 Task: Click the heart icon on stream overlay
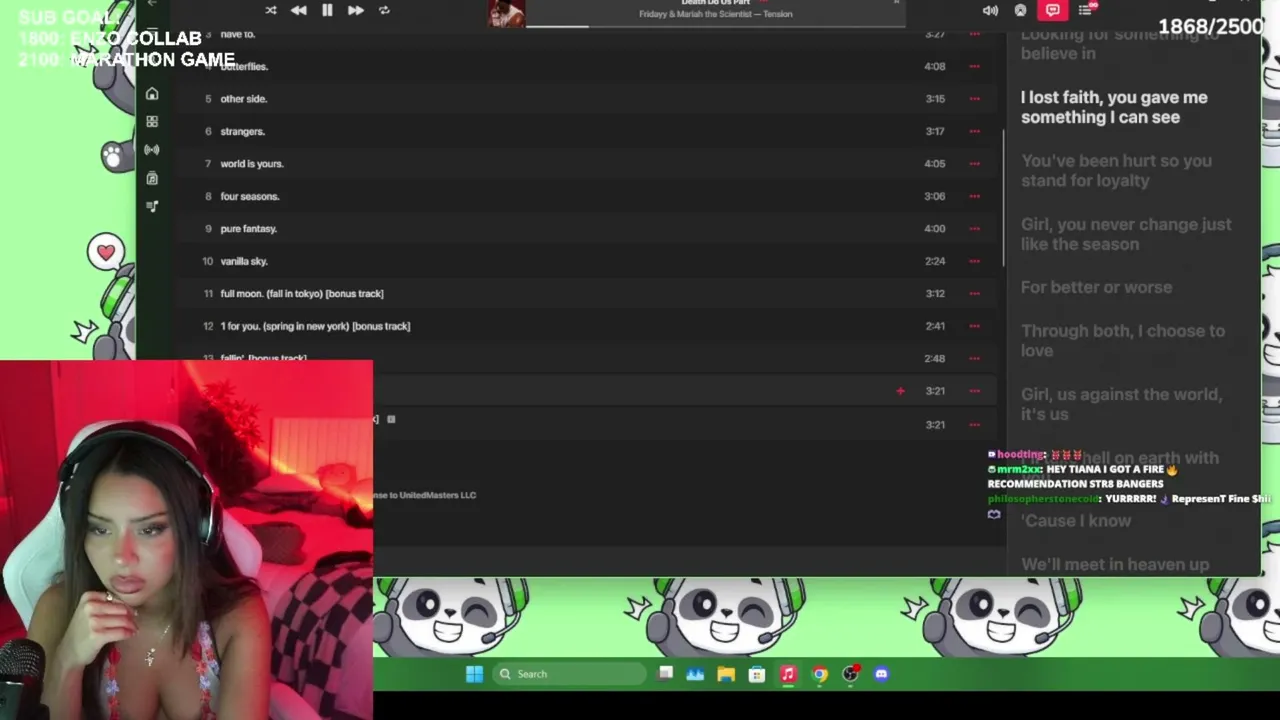(x=105, y=252)
